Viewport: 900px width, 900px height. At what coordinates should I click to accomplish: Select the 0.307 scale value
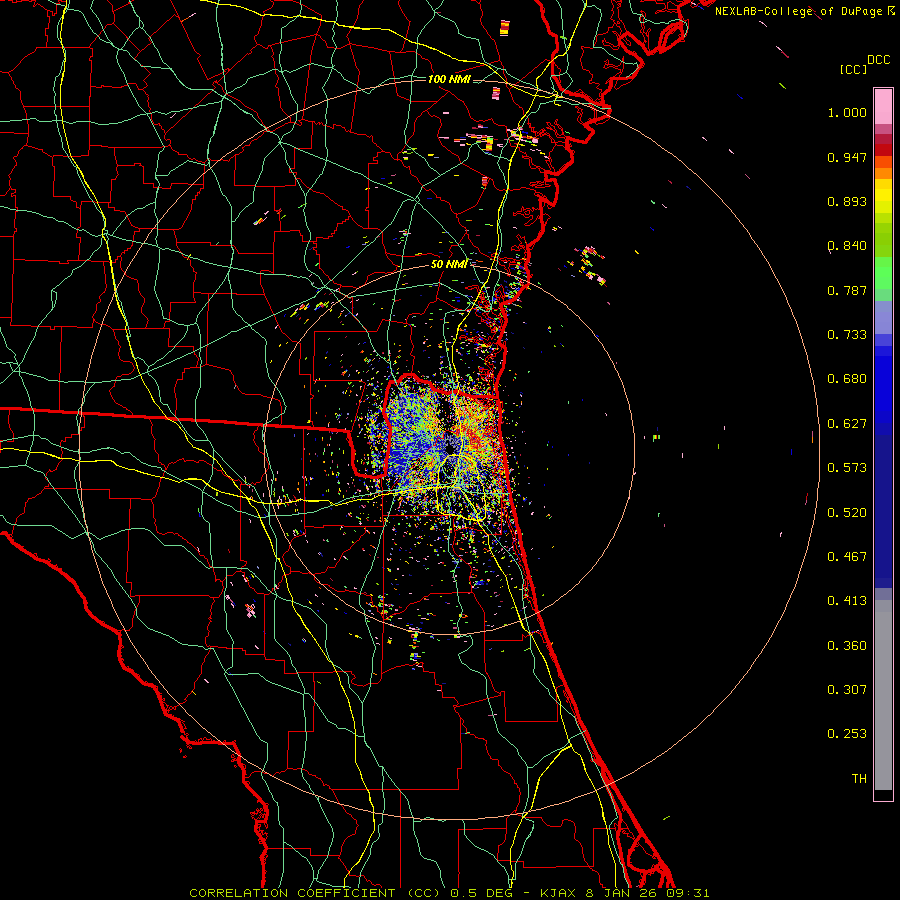point(847,690)
